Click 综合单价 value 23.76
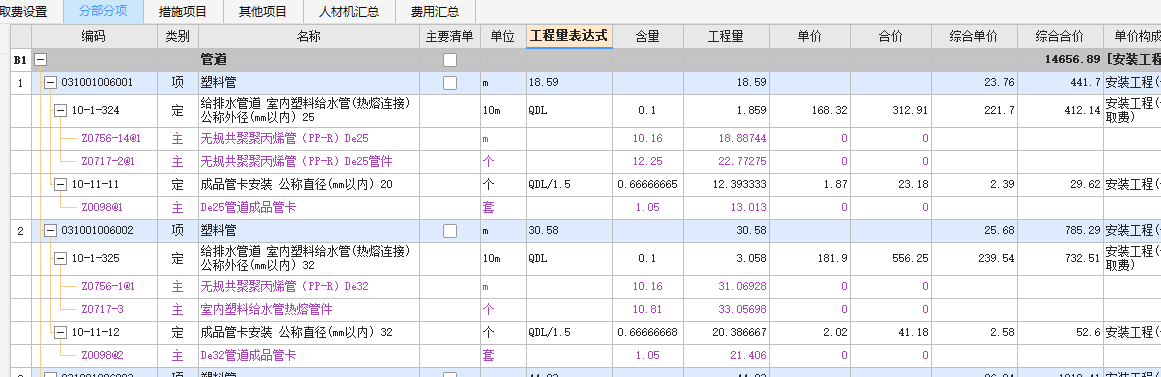1161x377 pixels. click(x=1000, y=83)
